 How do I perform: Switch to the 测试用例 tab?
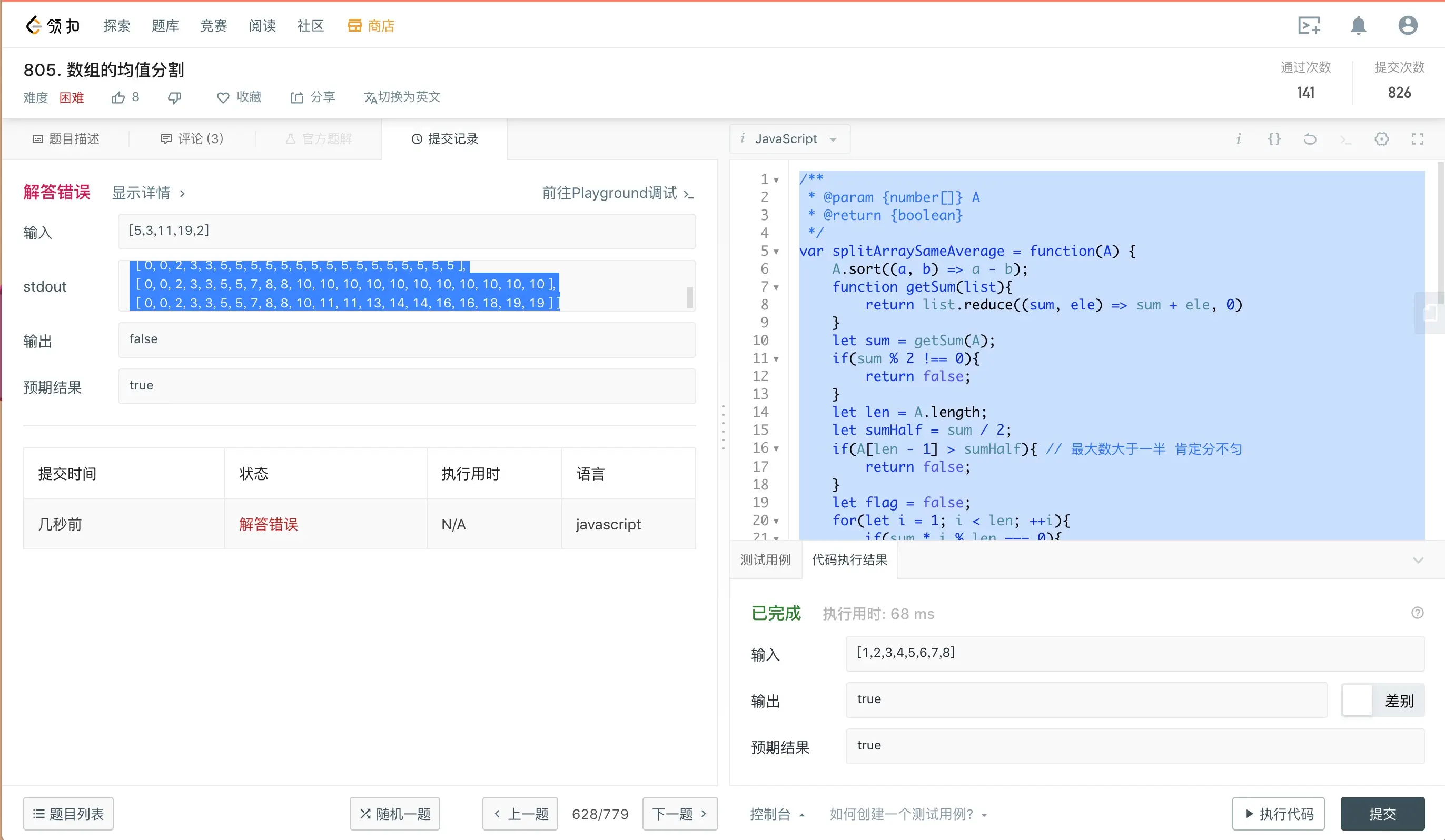(x=765, y=560)
